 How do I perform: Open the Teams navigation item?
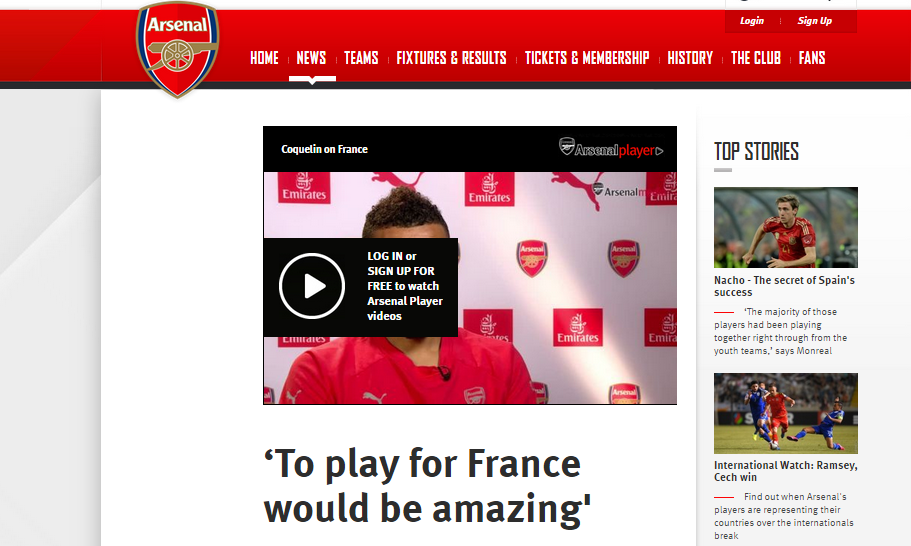361,58
